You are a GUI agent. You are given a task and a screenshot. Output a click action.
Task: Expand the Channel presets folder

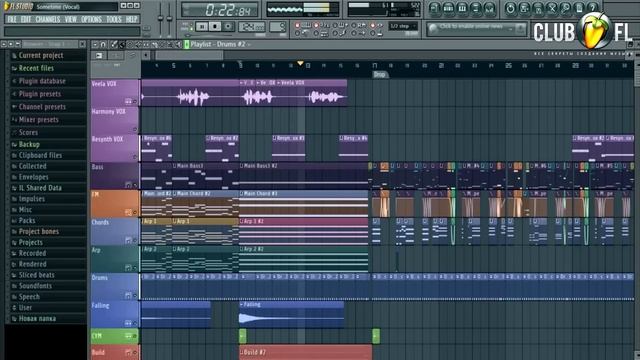point(42,107)
